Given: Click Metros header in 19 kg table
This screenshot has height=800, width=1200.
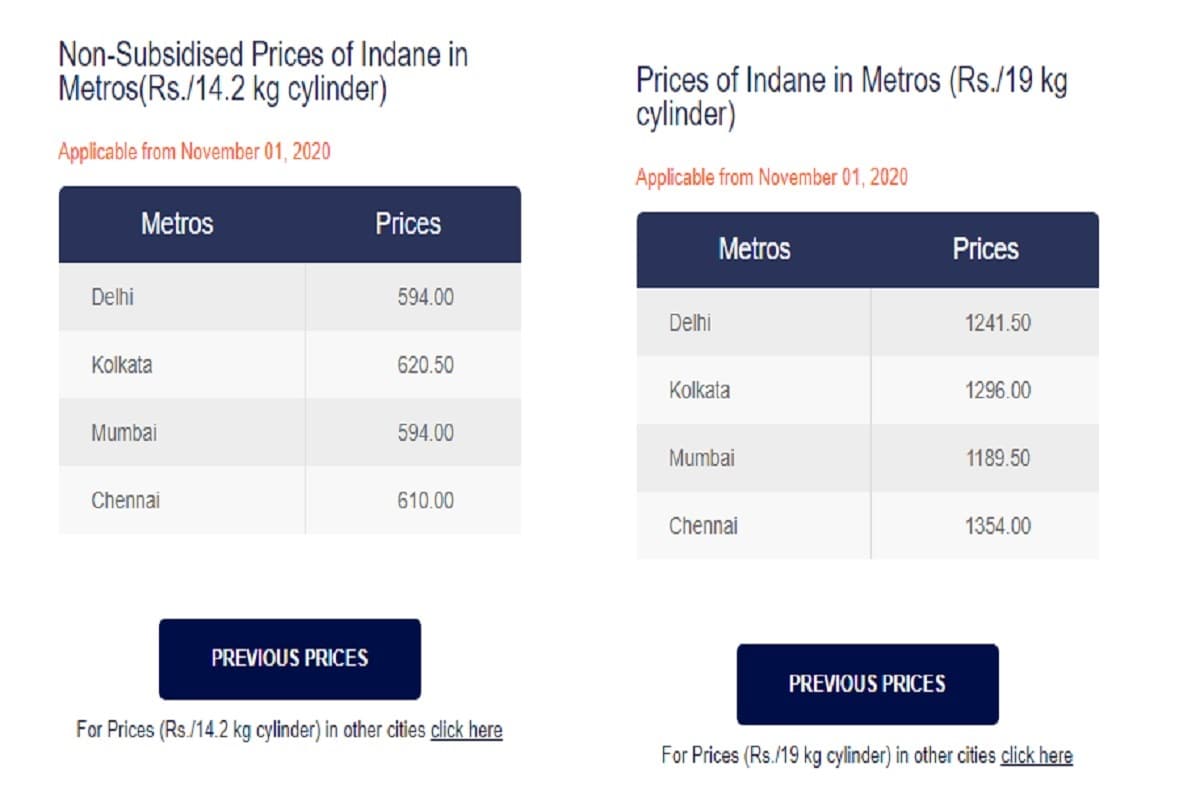Looking at the screenshot, I should (x=754, y=249).
